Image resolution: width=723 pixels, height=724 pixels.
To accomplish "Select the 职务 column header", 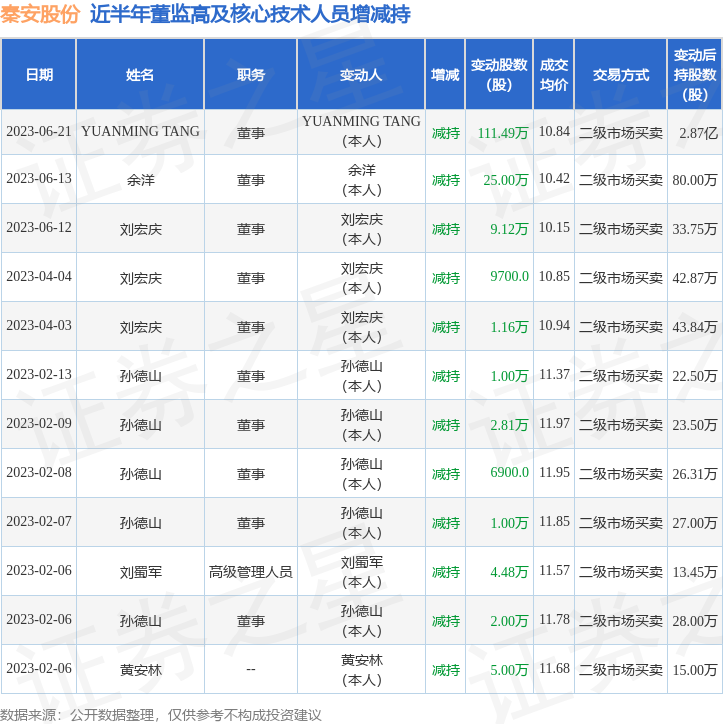I will click(251, 74).
